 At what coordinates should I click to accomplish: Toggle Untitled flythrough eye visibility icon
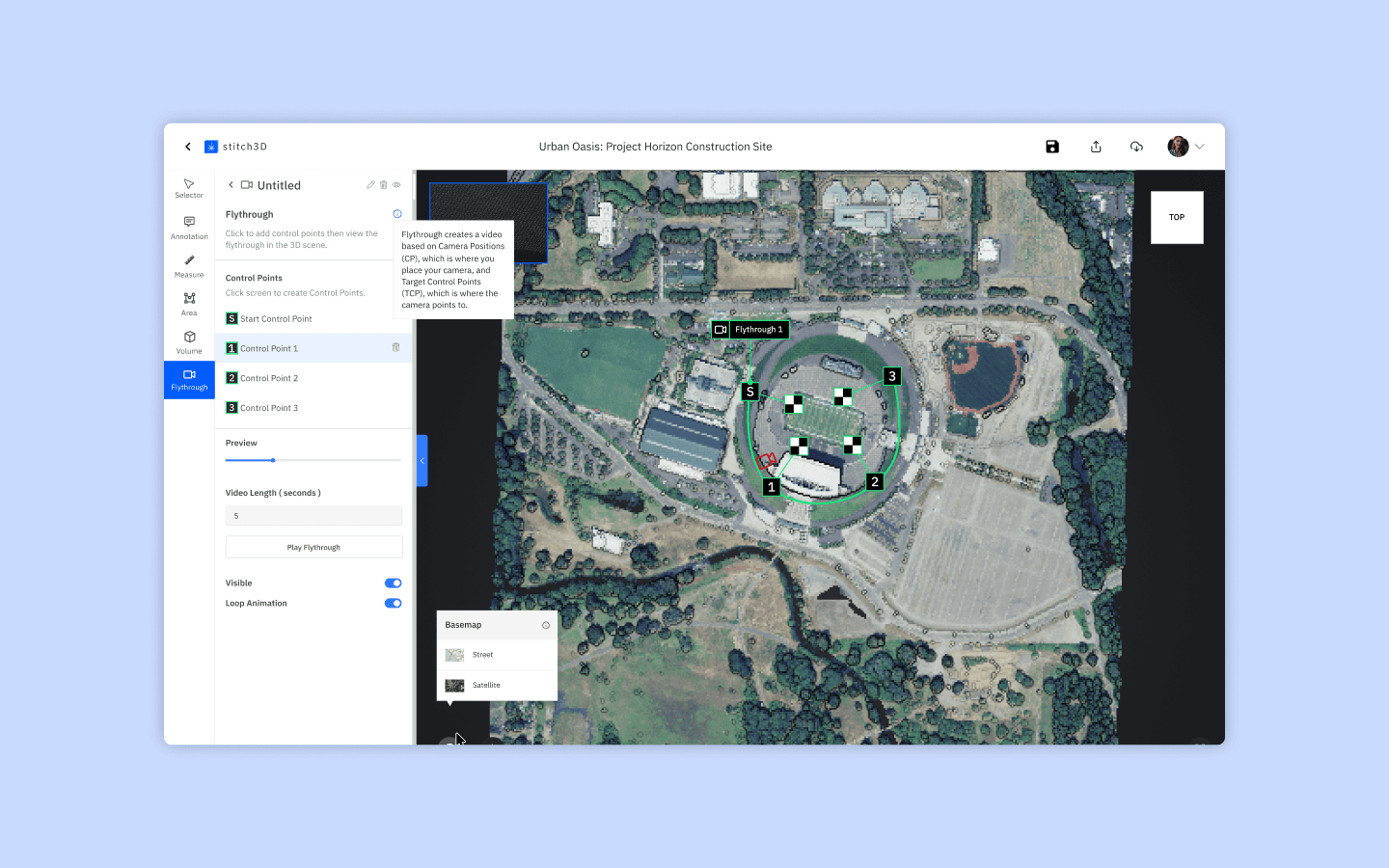tap(396, 185)
